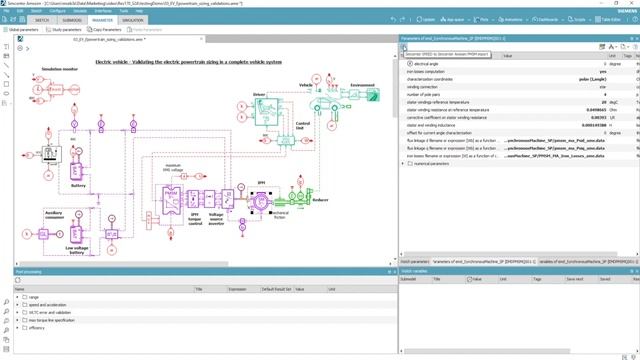Open the Sketch menu
The image size is (640, 360).
pyautogui.click(x=36, y=11)
